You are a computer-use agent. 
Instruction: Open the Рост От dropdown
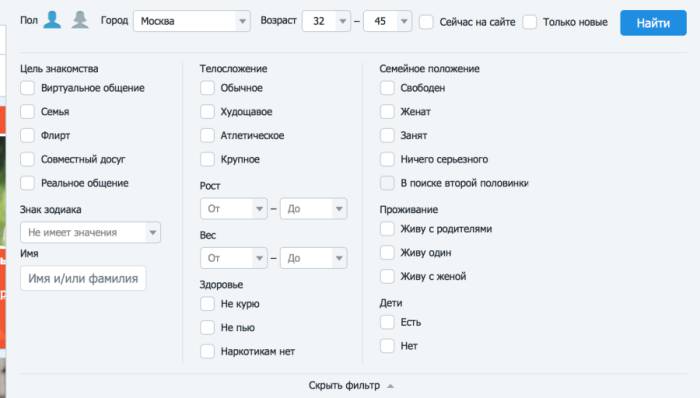pos(234,209)
